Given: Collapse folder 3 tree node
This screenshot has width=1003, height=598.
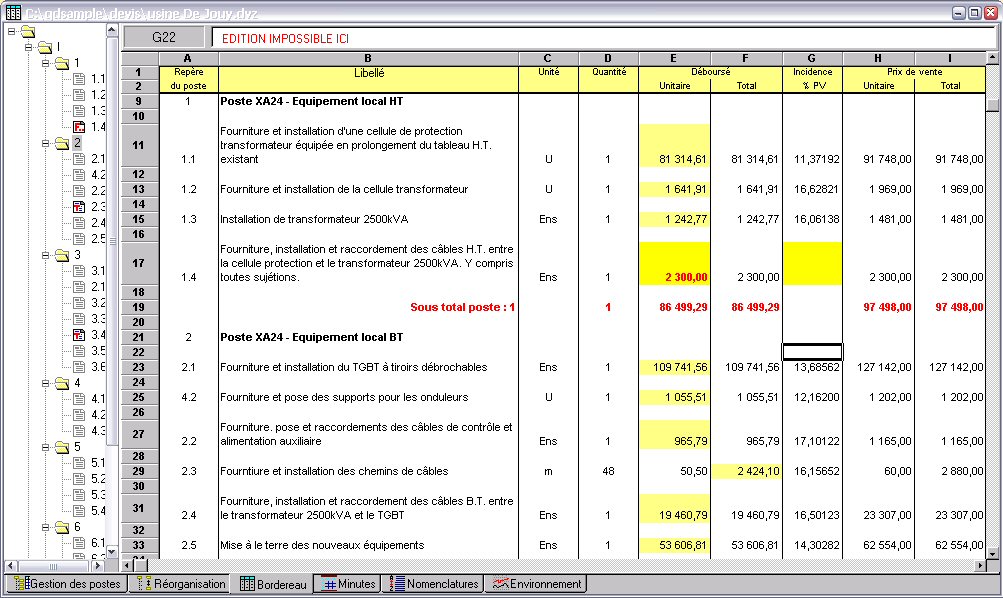Looking at the screenshot, I should tap(45, 255).
